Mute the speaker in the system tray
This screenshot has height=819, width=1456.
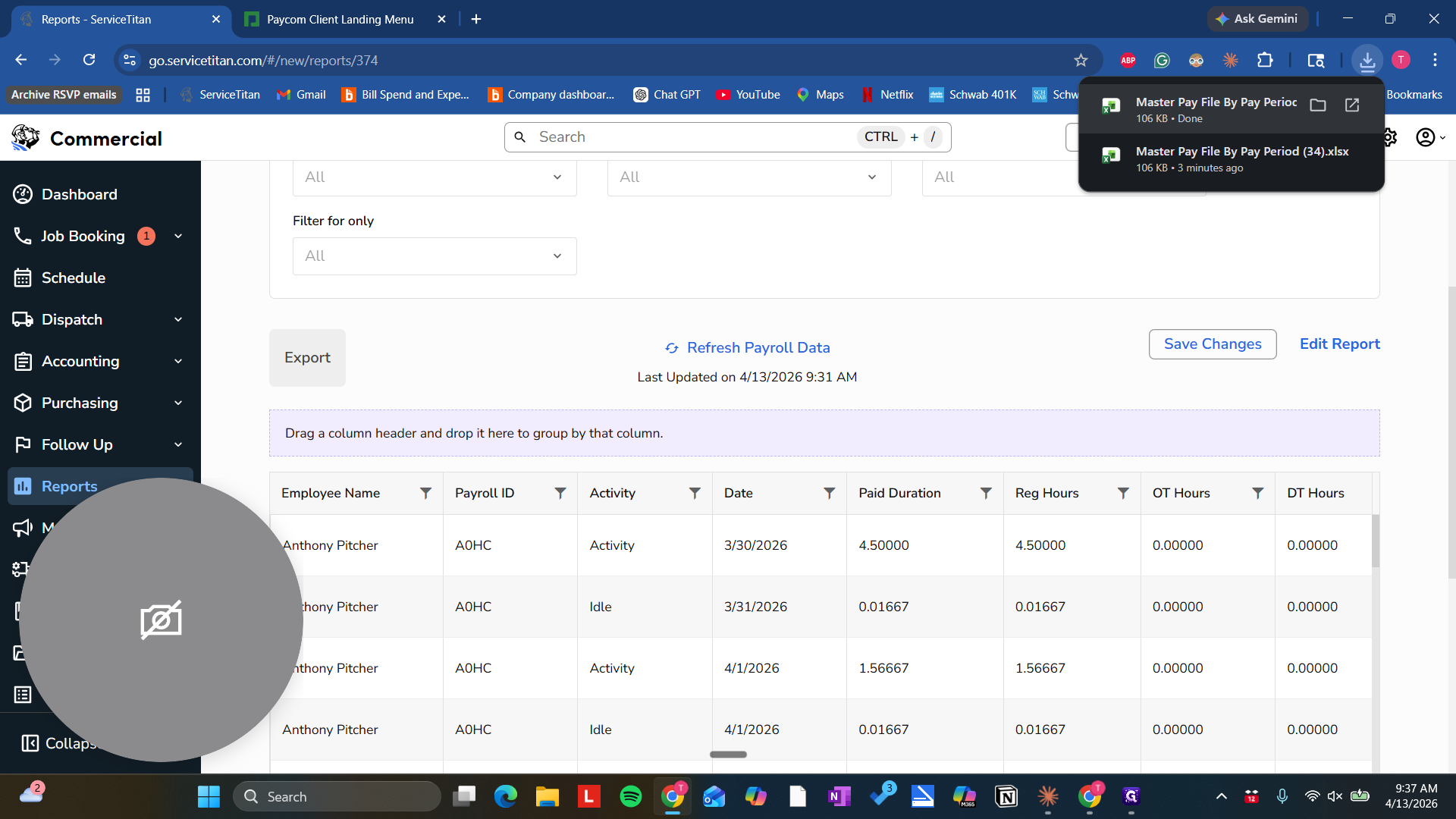point(1335,796)
